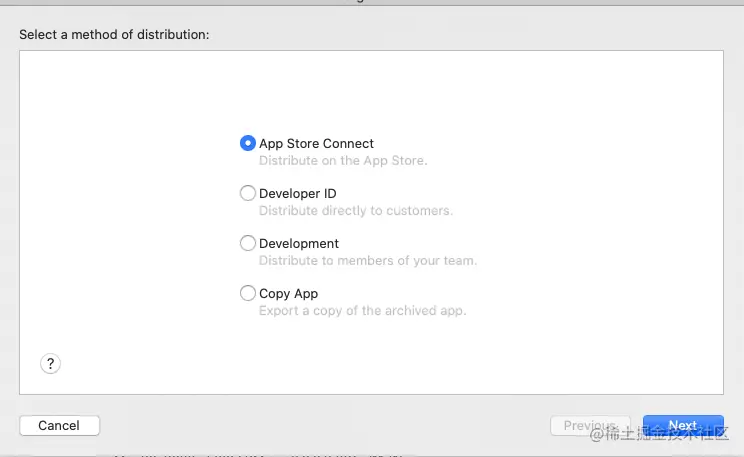Screen dimensions: 744x457
Task: Pick the Copy App radio option
Action: coord(248,293)
